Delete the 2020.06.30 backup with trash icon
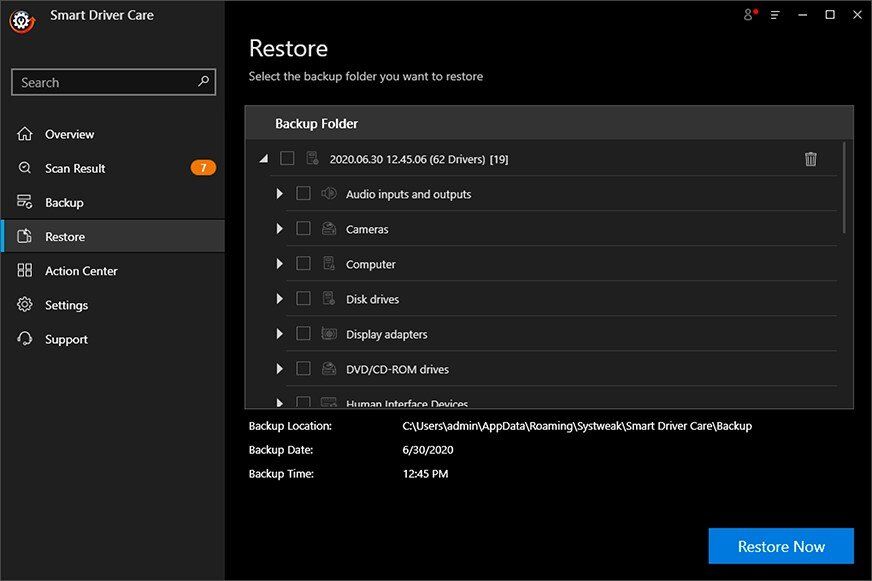This screenshot has width=872, height=581. [x=810, y=159]
